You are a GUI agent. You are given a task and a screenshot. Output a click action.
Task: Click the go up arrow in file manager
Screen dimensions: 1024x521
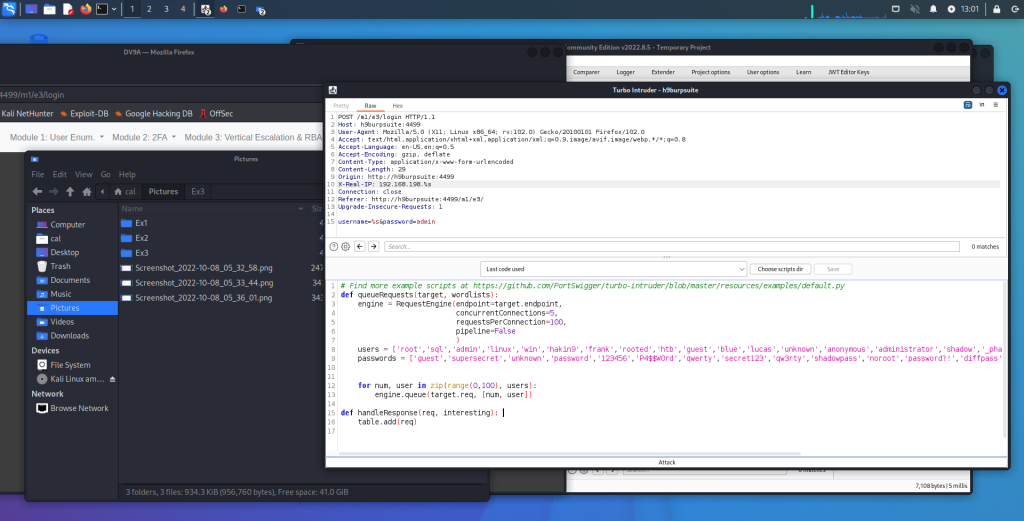[x=70, y=191]
